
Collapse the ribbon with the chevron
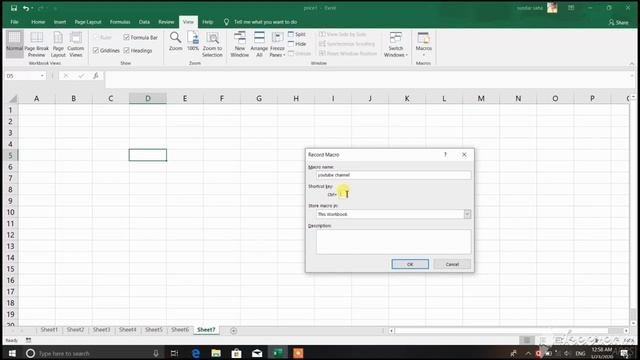click(x=631, y=63)
